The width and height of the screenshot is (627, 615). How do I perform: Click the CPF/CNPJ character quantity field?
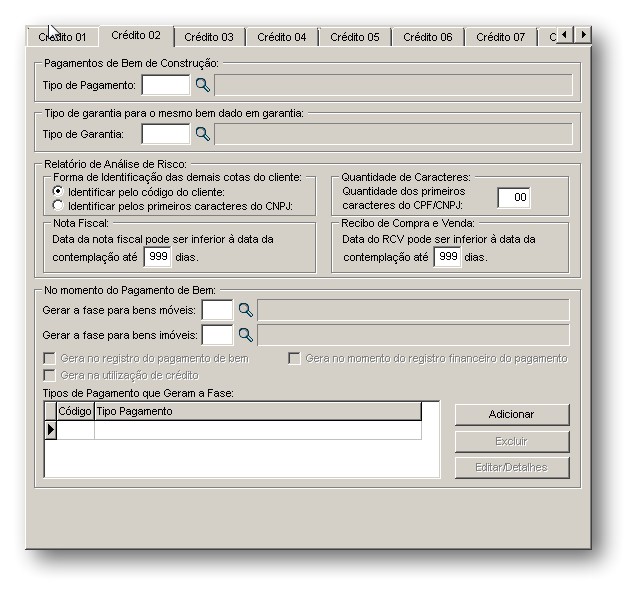514,198
